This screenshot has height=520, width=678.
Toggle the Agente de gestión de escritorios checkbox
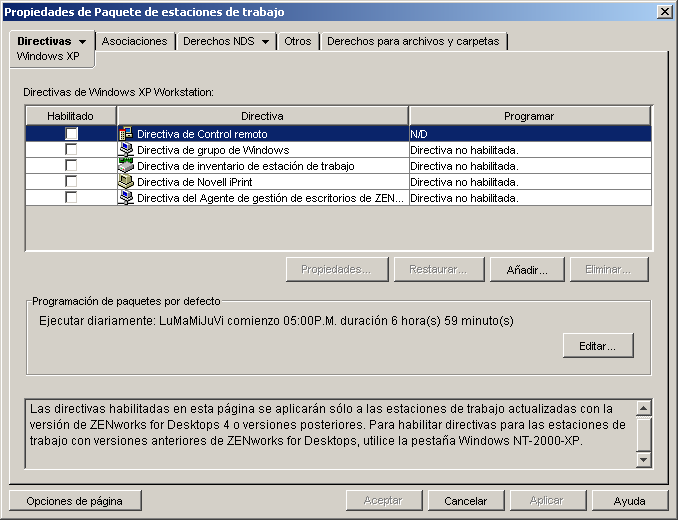(71, 198)
